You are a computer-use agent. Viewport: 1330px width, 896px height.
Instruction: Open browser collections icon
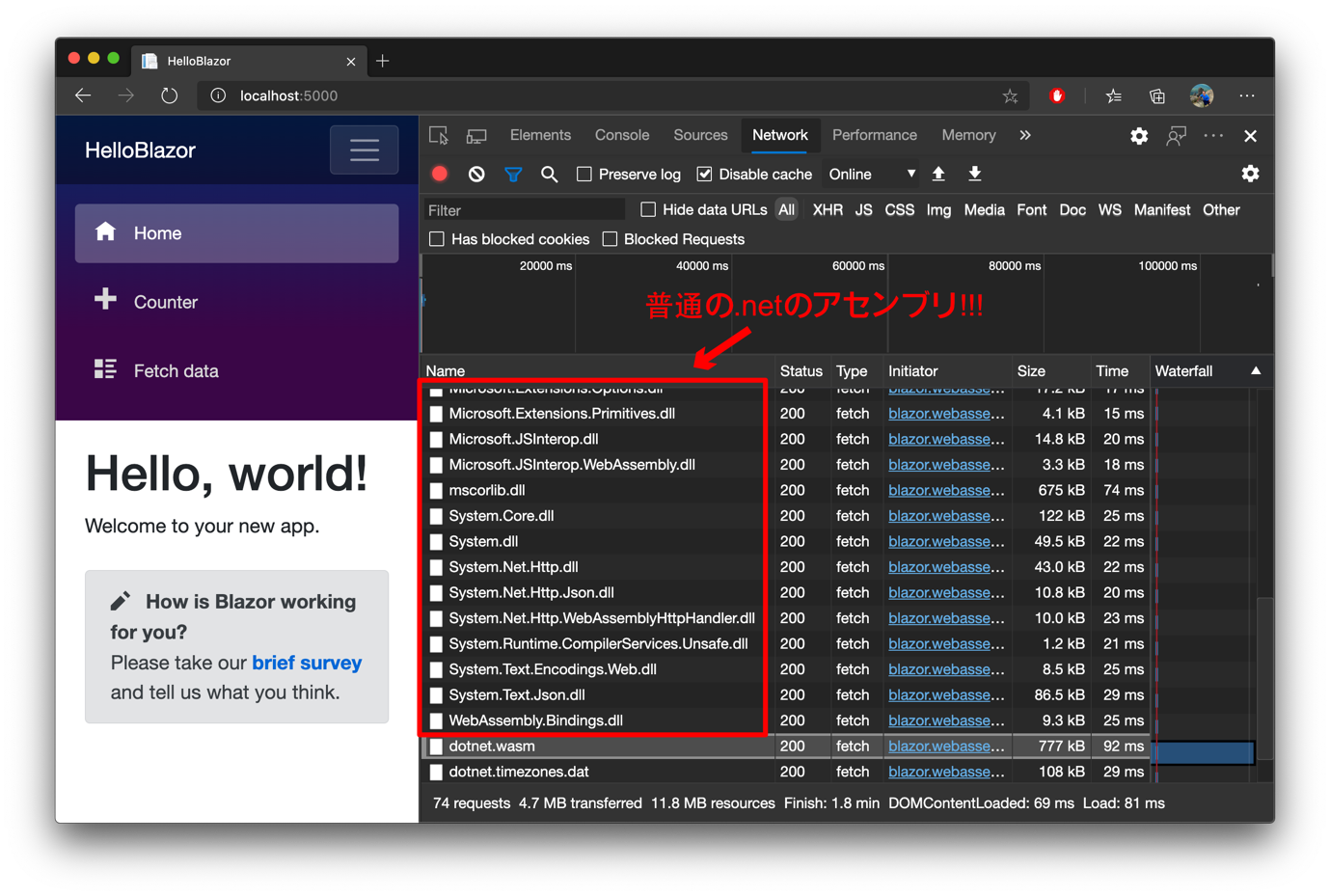(1156, 95)
